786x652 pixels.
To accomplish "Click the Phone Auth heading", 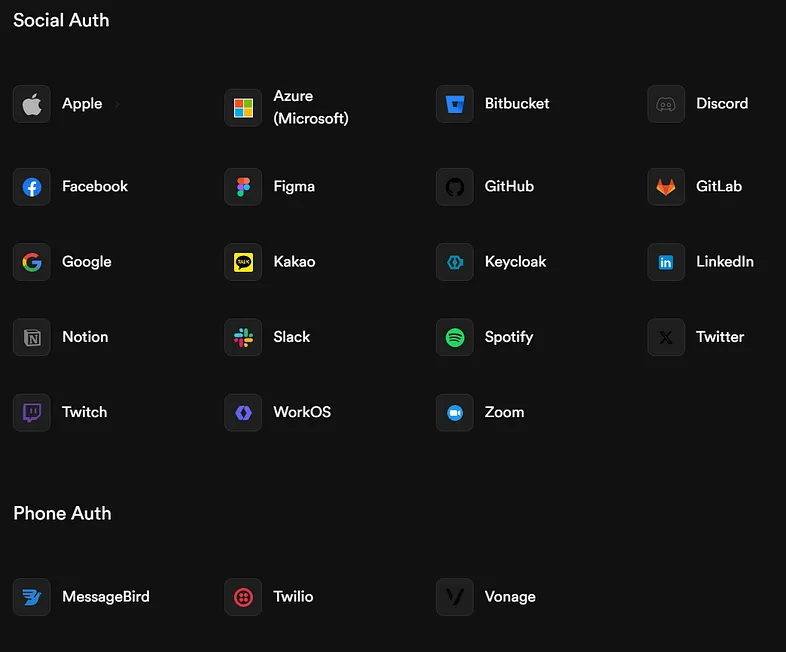I will (62, 514).
